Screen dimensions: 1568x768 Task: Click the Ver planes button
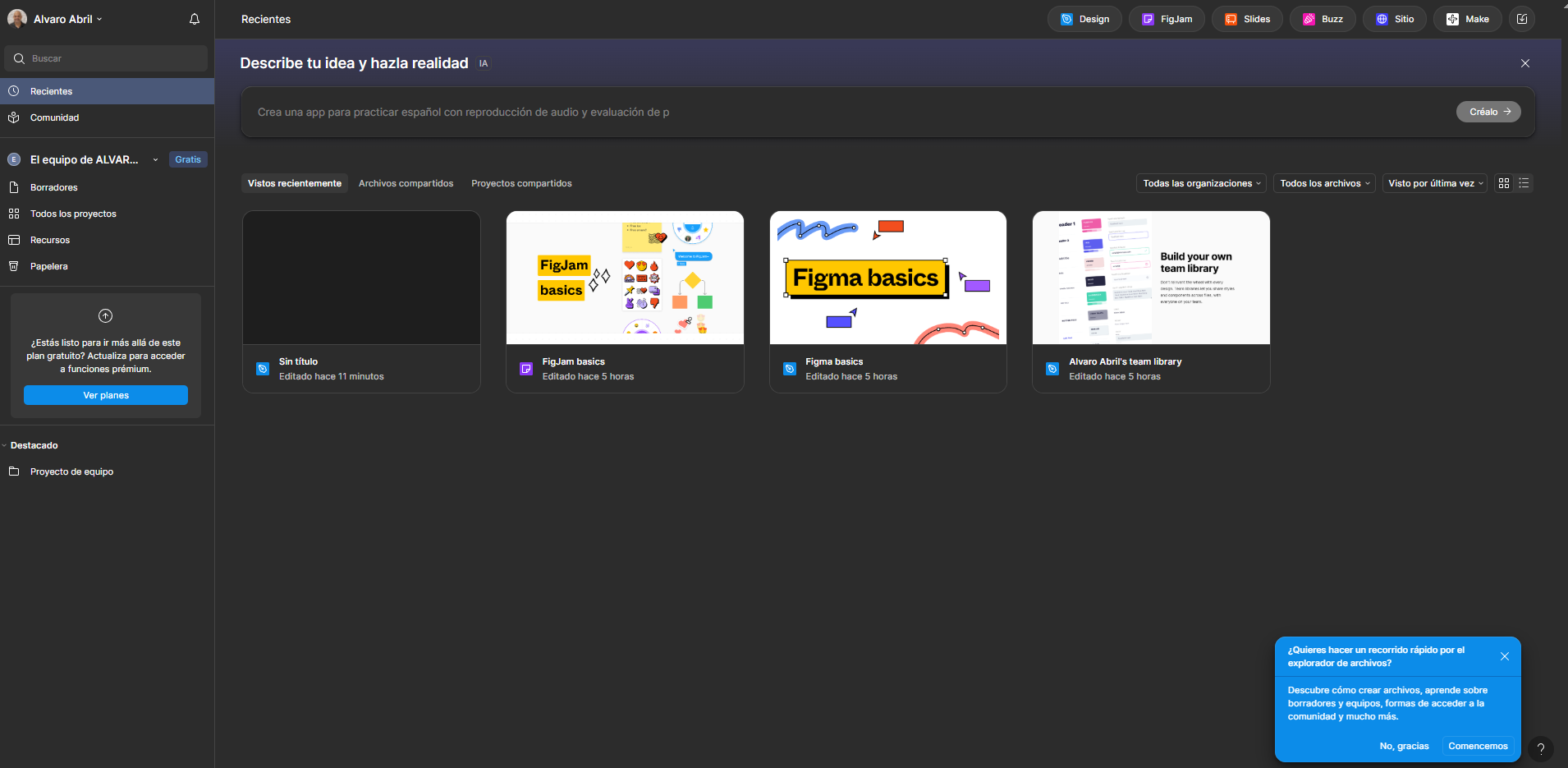106,395
